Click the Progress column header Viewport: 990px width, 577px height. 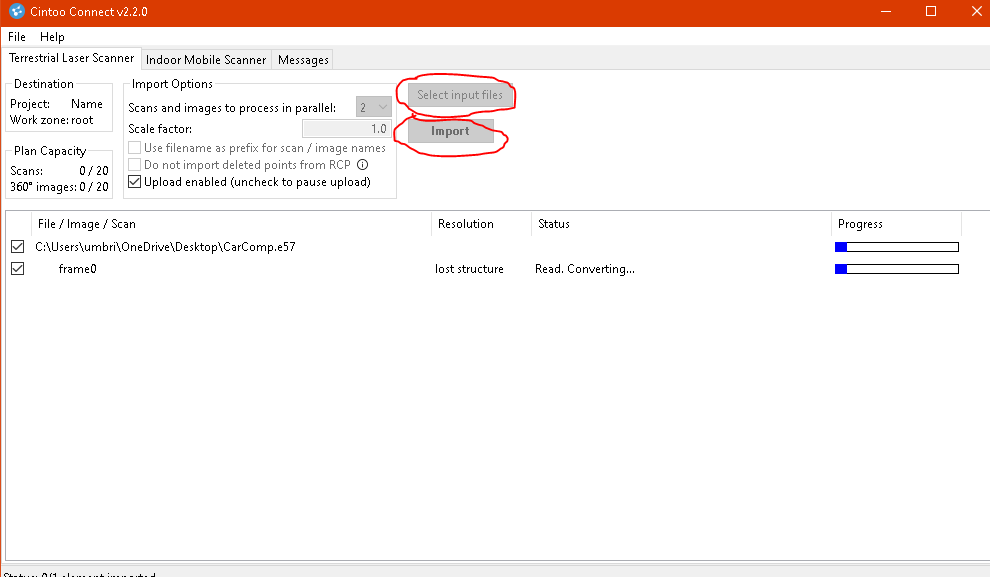point(897,224)
